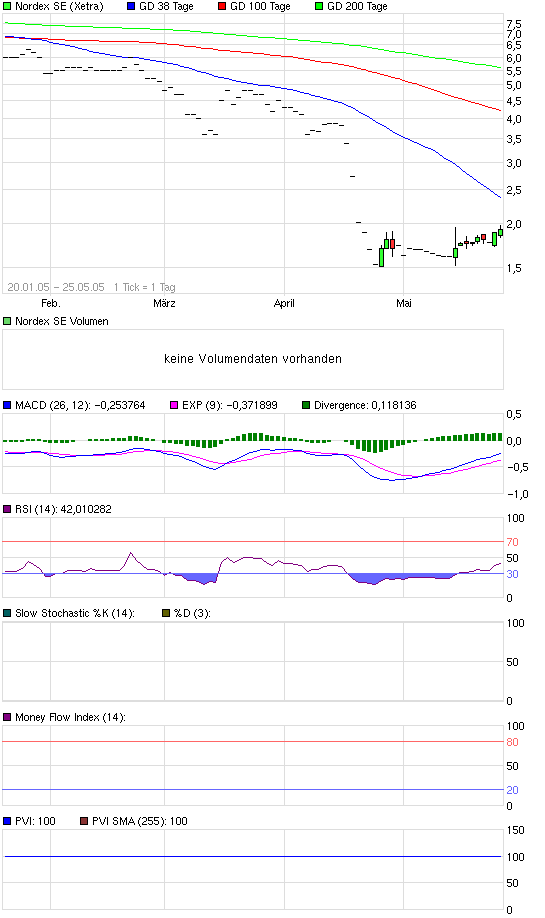This screenshot has width=545, height=918.
Task: Click the PVI axis value '150'
Action: (x=516, y=830)
